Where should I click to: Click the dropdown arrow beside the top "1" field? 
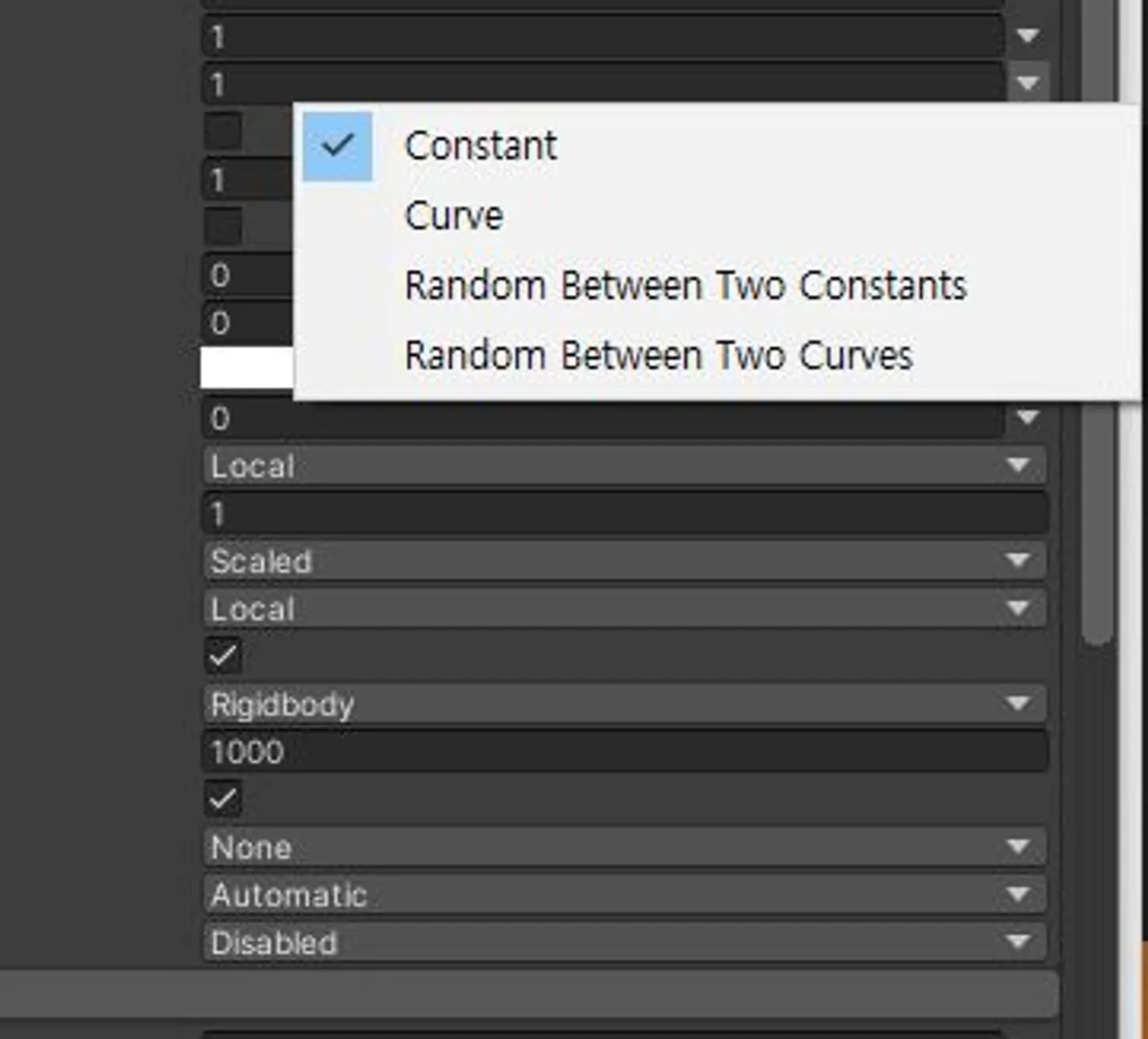coord(1028,37)
